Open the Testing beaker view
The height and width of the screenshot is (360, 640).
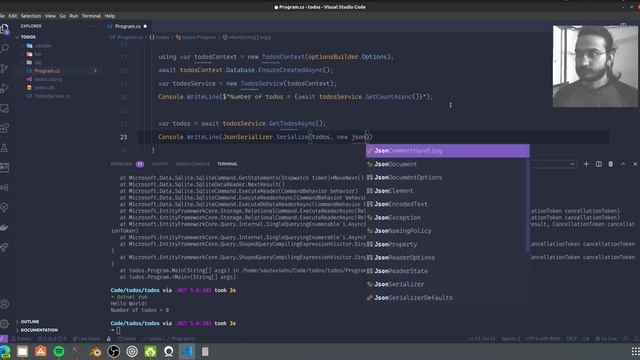[x=4, y=148]
